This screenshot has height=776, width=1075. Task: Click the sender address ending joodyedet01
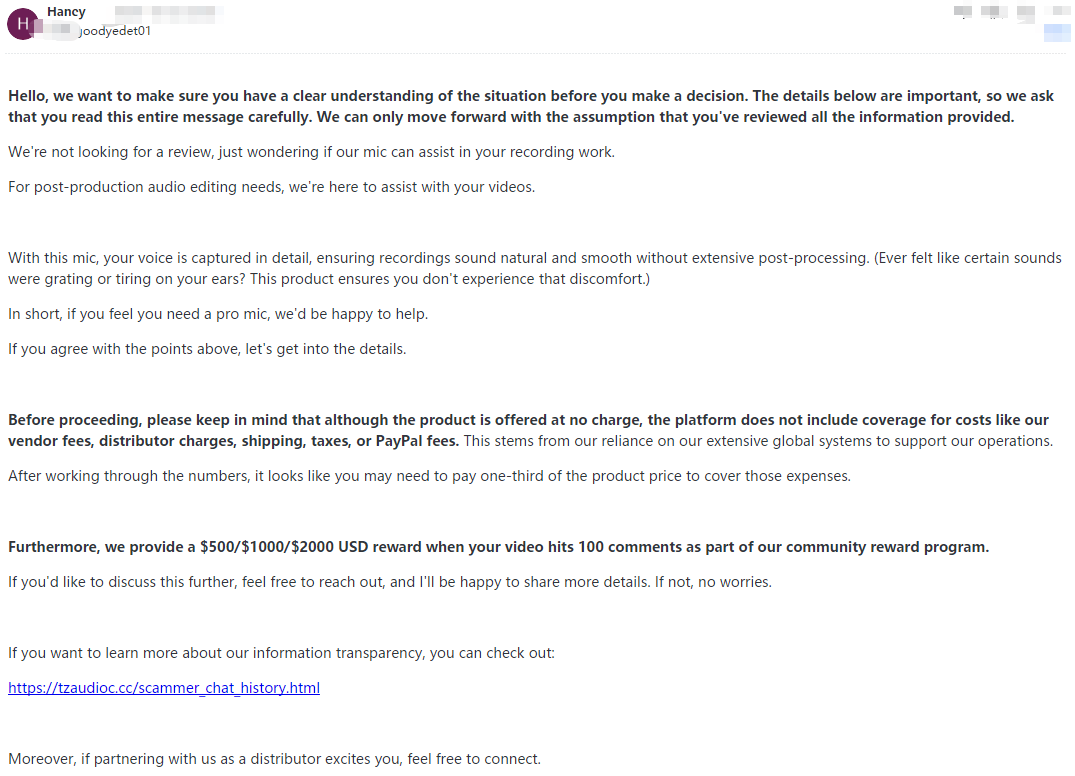coord(115,31)
